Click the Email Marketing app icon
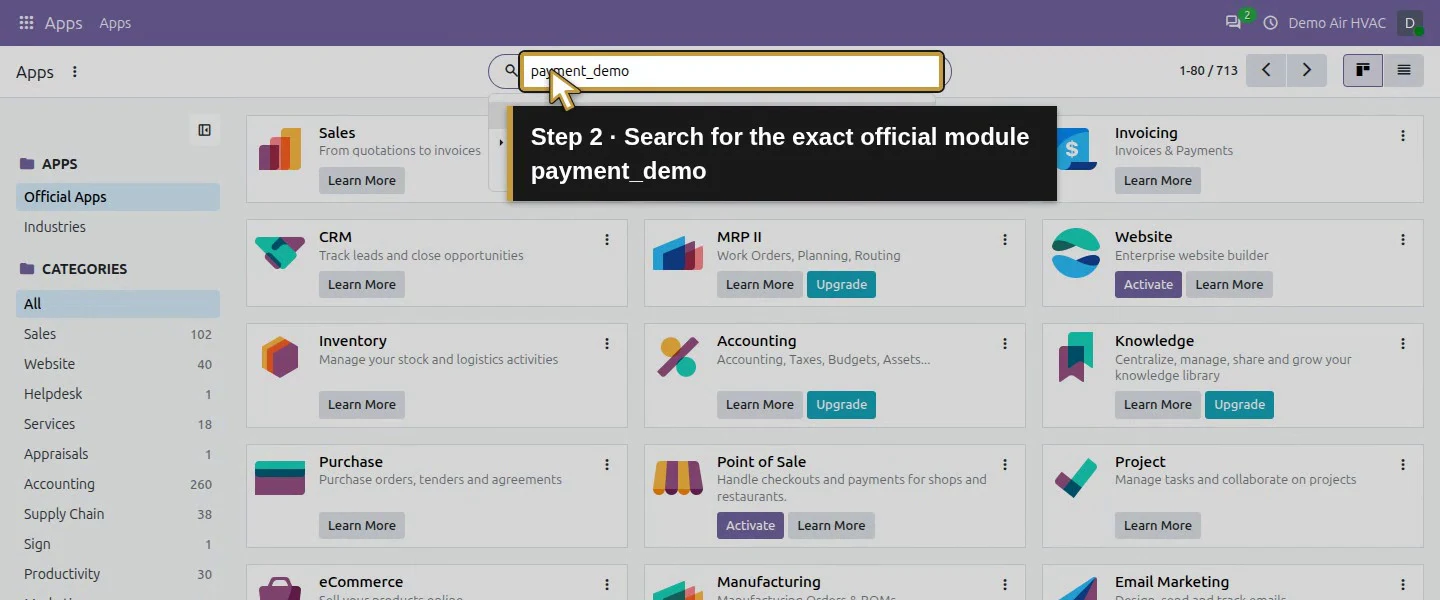The height and width of the screenshot is (600, 1440). [x=1076, y=588]
